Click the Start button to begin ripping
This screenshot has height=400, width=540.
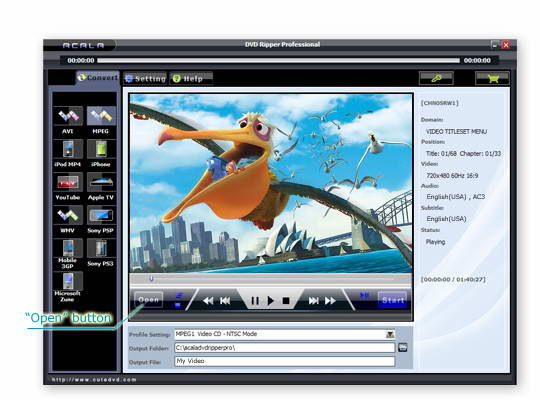click(393, 300)
